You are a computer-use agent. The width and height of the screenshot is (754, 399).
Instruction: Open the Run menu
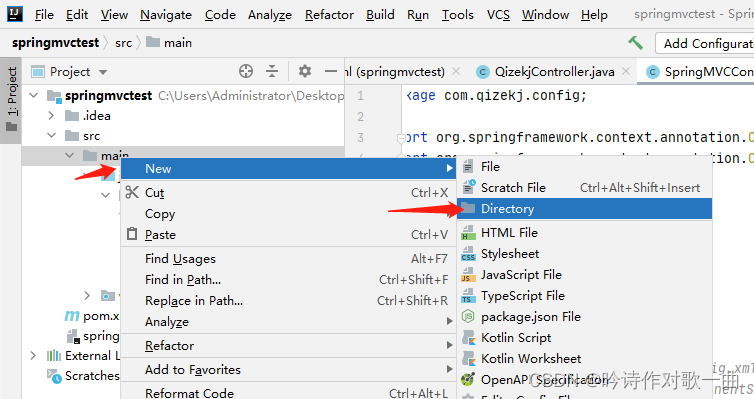tap(418, 15)
